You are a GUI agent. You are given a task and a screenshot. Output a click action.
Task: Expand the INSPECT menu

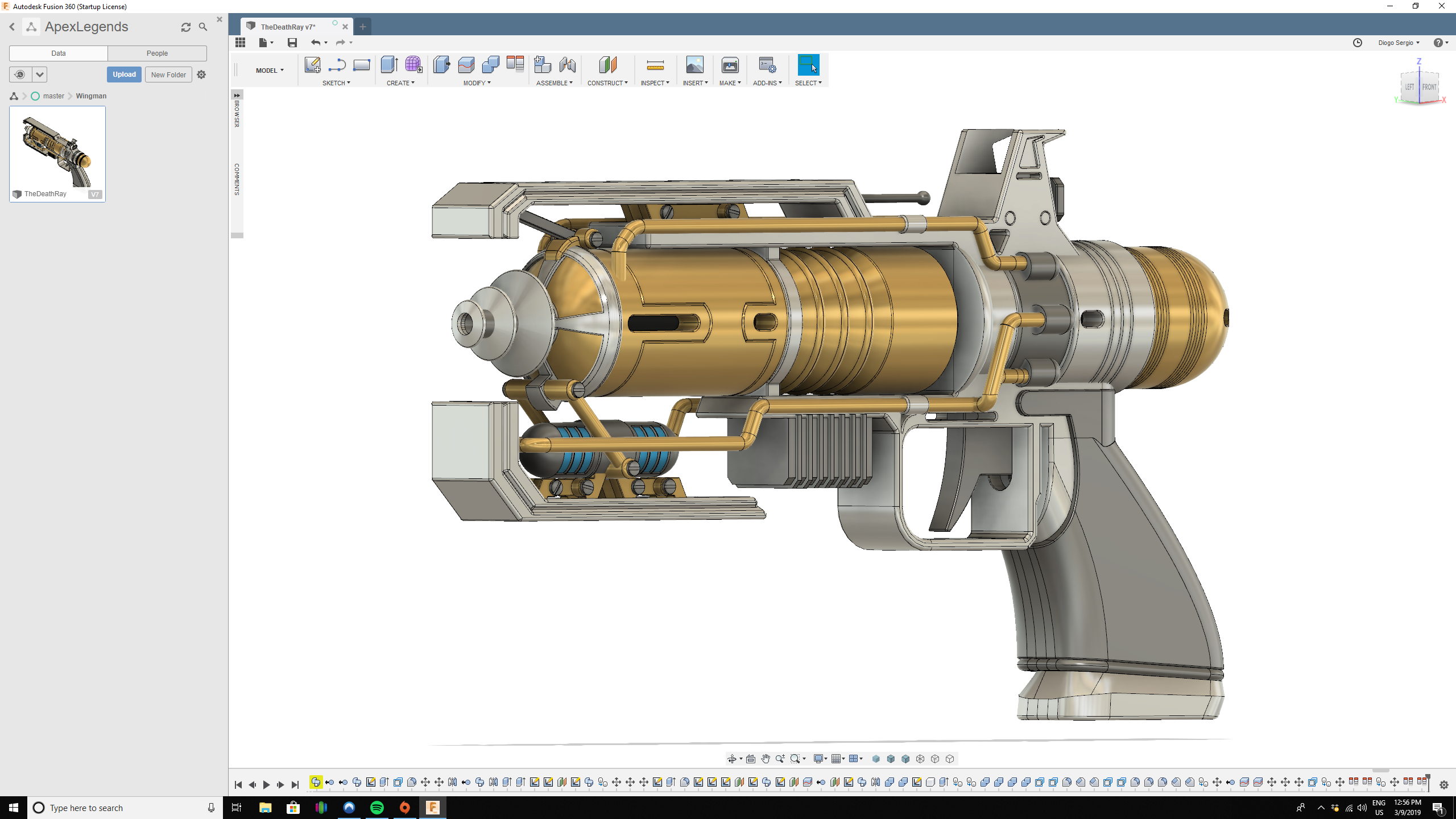point(655,83)
